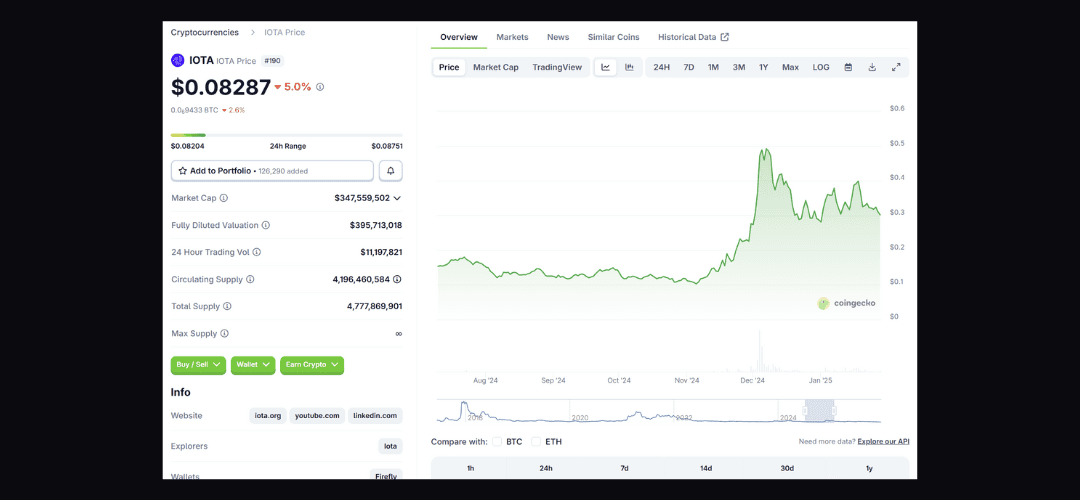Select 1M time range
Screen dimensions: 1080x500
(x=714, y=67)
